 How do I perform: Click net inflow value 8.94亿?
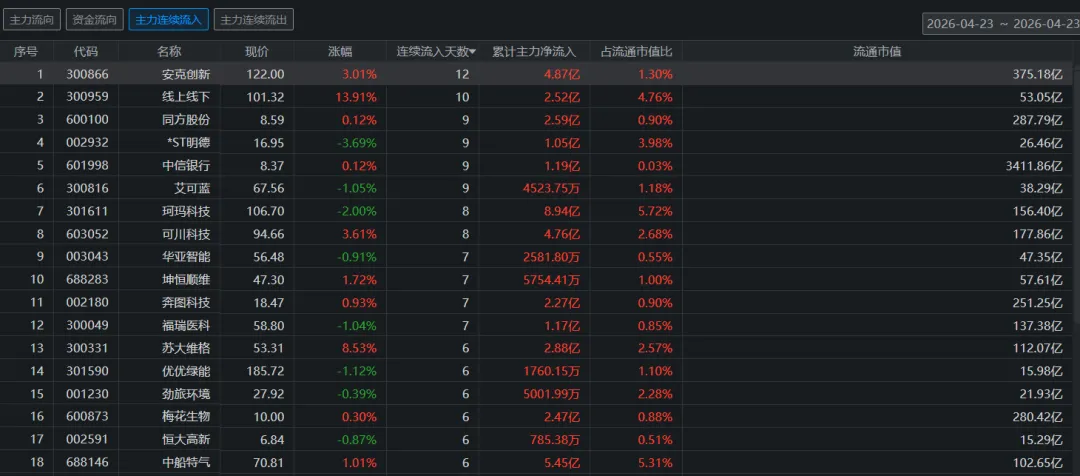[x=562, y=211]
